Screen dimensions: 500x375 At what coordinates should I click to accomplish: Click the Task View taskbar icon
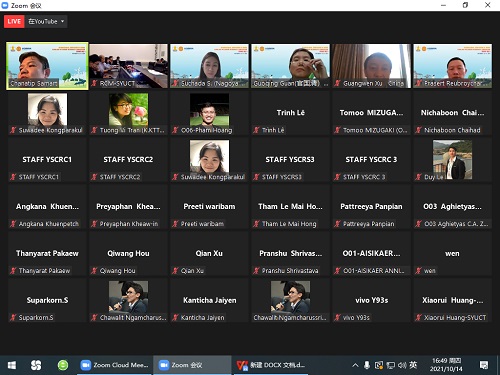(36, 365)
